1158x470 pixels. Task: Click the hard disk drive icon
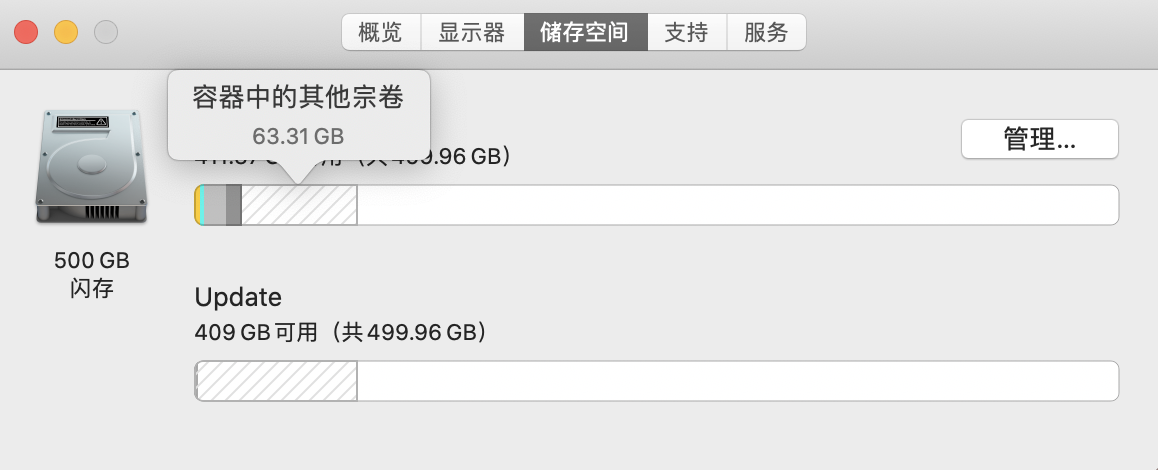92,167
